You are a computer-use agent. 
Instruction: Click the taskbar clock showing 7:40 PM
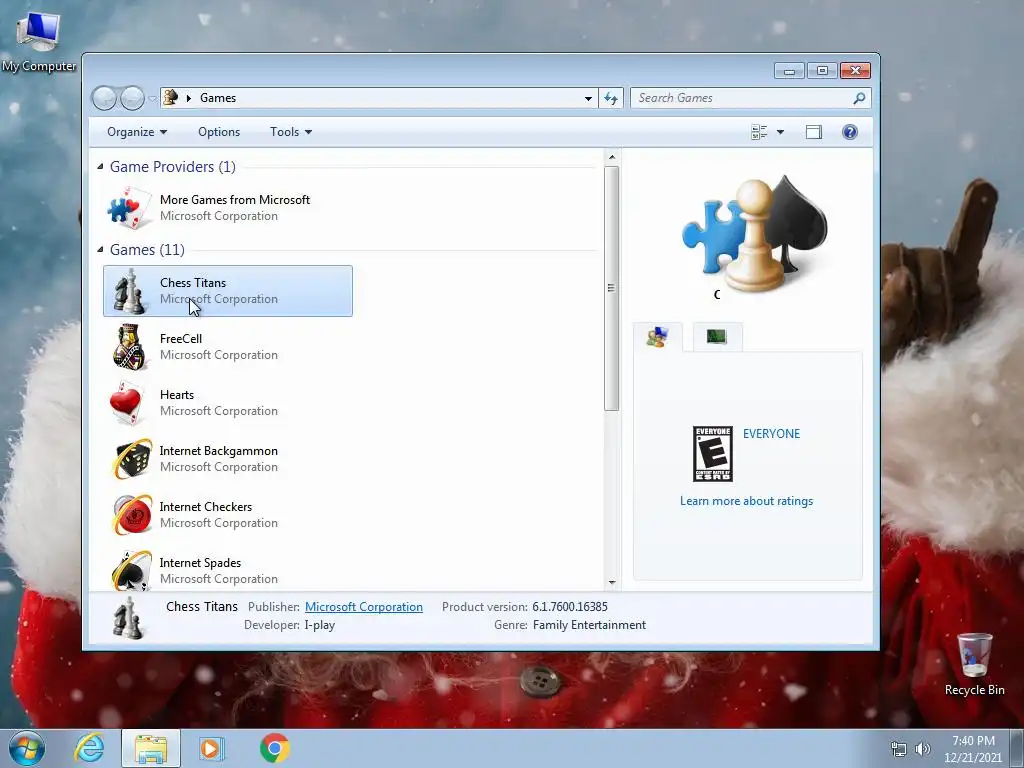972,749
